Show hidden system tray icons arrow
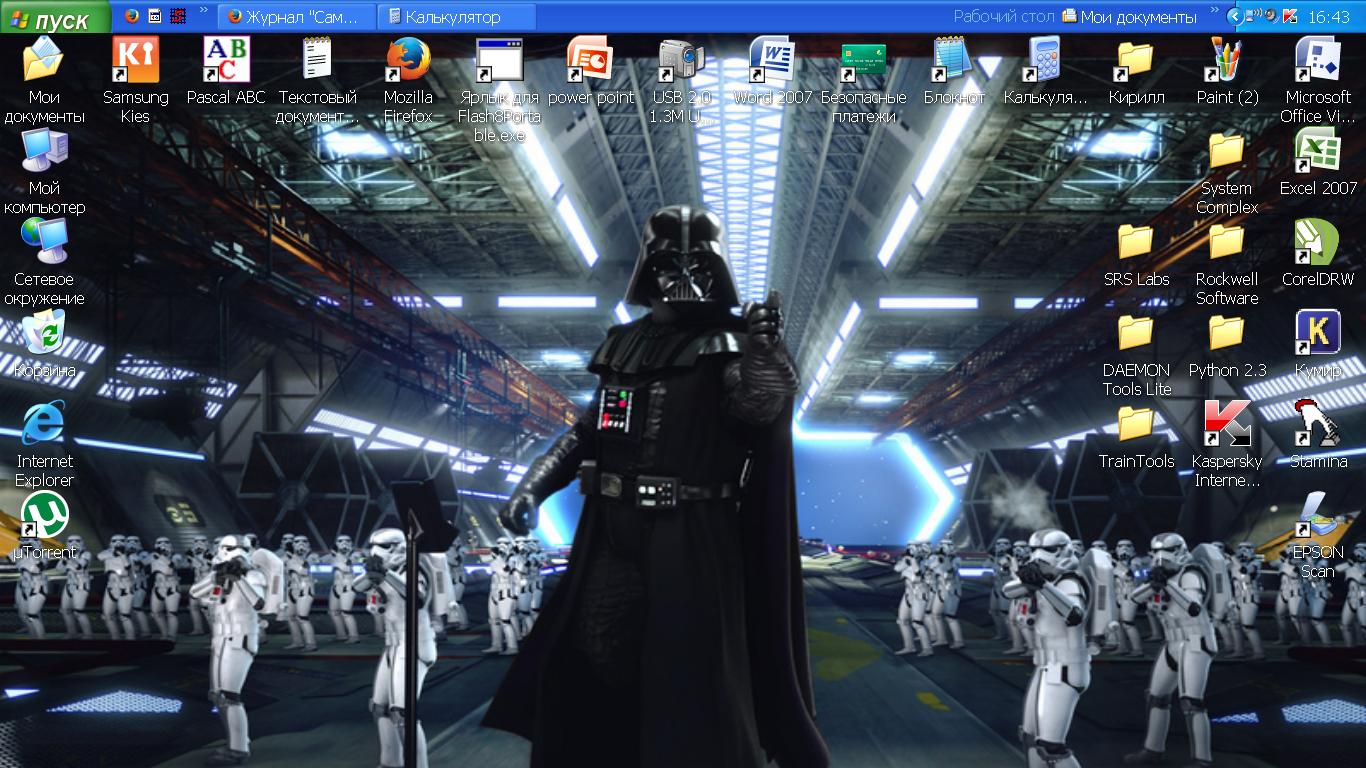The width and height of the screenshot is (1366, 768). (1236, 16)
